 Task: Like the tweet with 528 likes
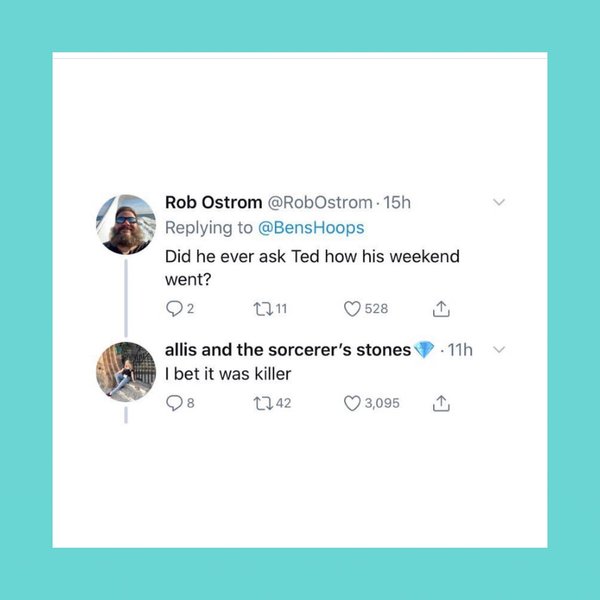click(350, 309)
